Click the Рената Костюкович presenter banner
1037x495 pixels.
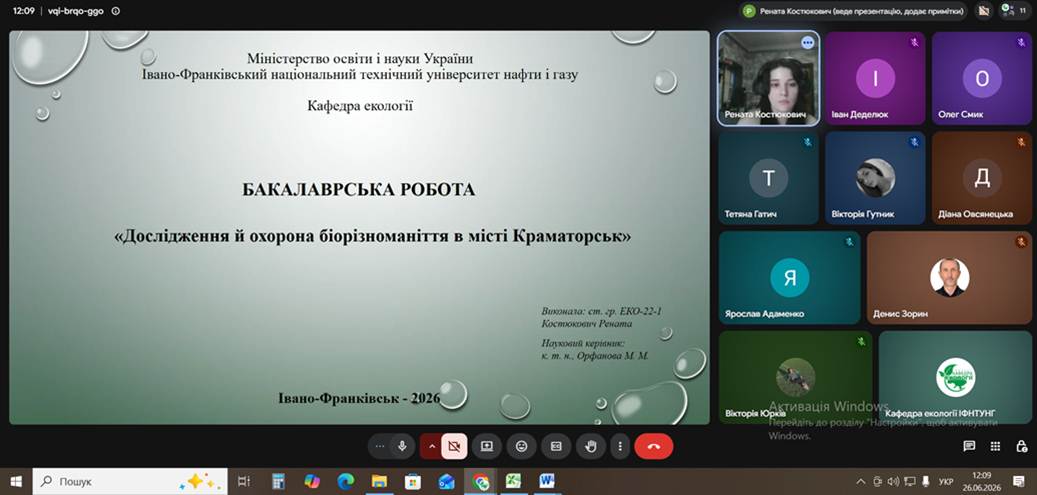tap(854, 11)
